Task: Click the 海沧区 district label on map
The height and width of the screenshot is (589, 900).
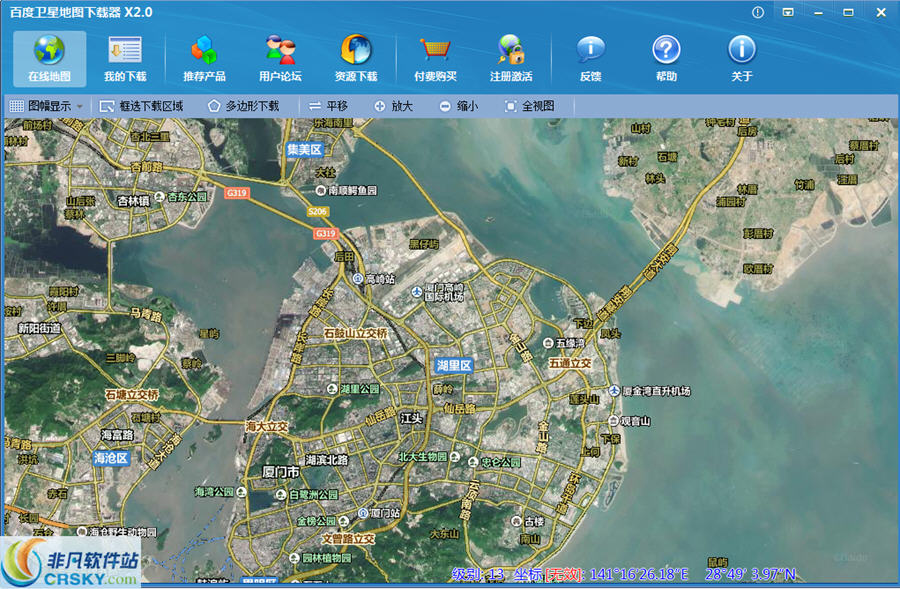Action: 111,458
